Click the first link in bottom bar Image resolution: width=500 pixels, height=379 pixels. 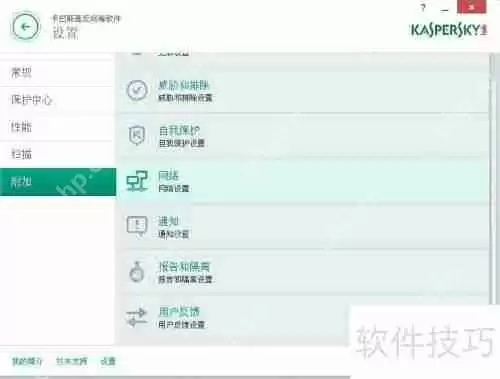pos(27,361)
